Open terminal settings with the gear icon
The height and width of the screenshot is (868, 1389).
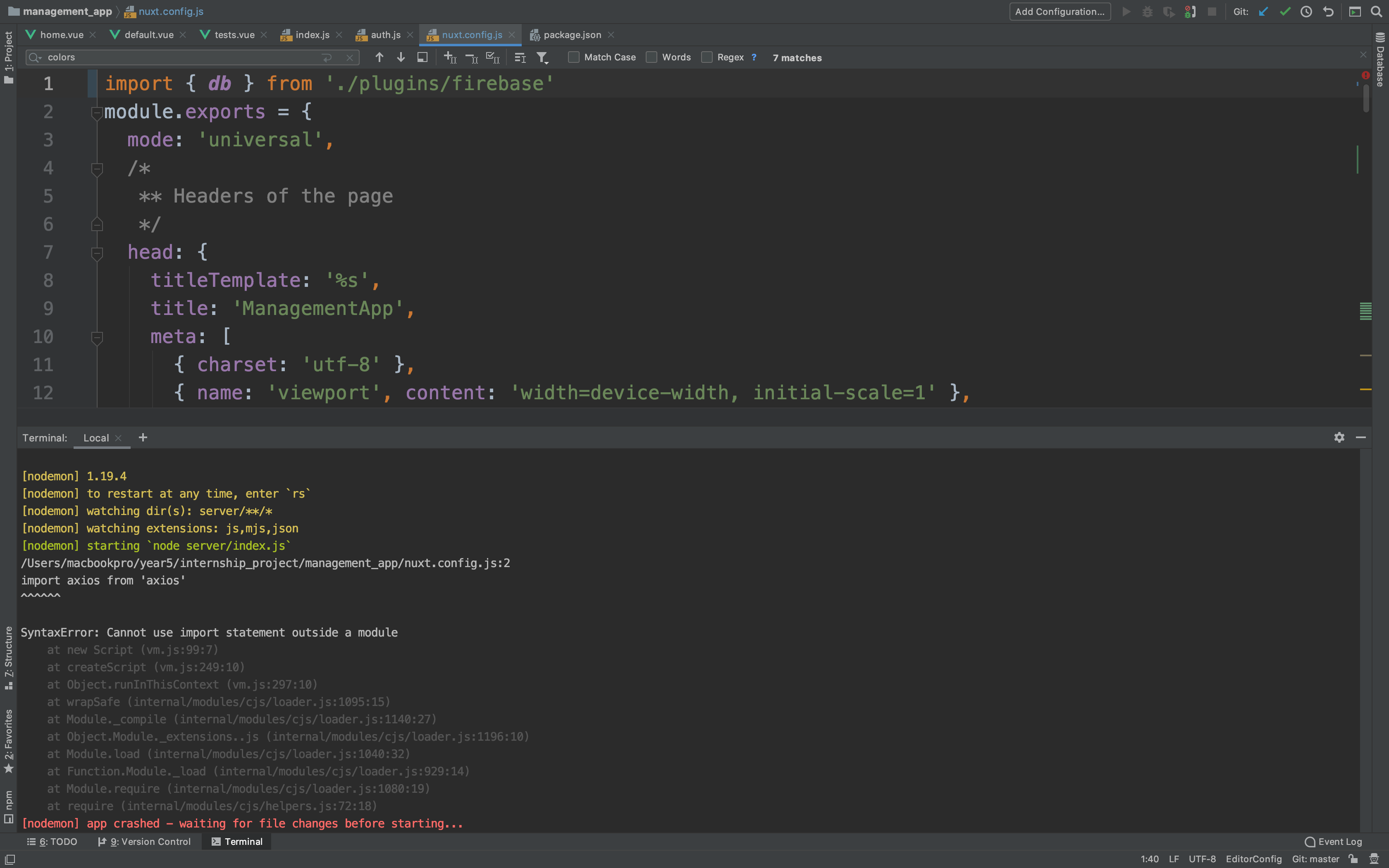[x=1339, y=437]
